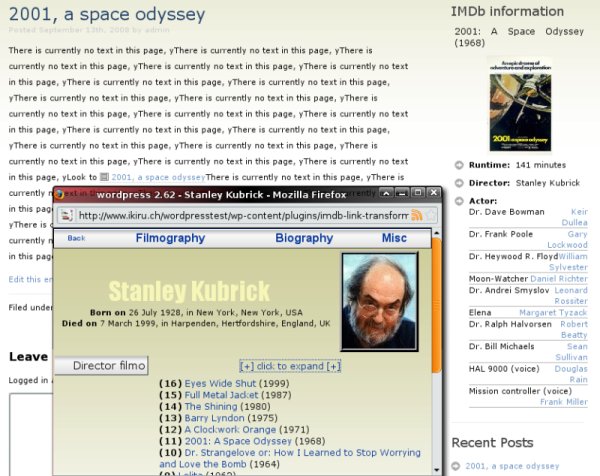Image resolution: width=600 pixels, height=476 pixels.
Task: Open the post title 2001, a space odyssey
Action: [107, 15]
